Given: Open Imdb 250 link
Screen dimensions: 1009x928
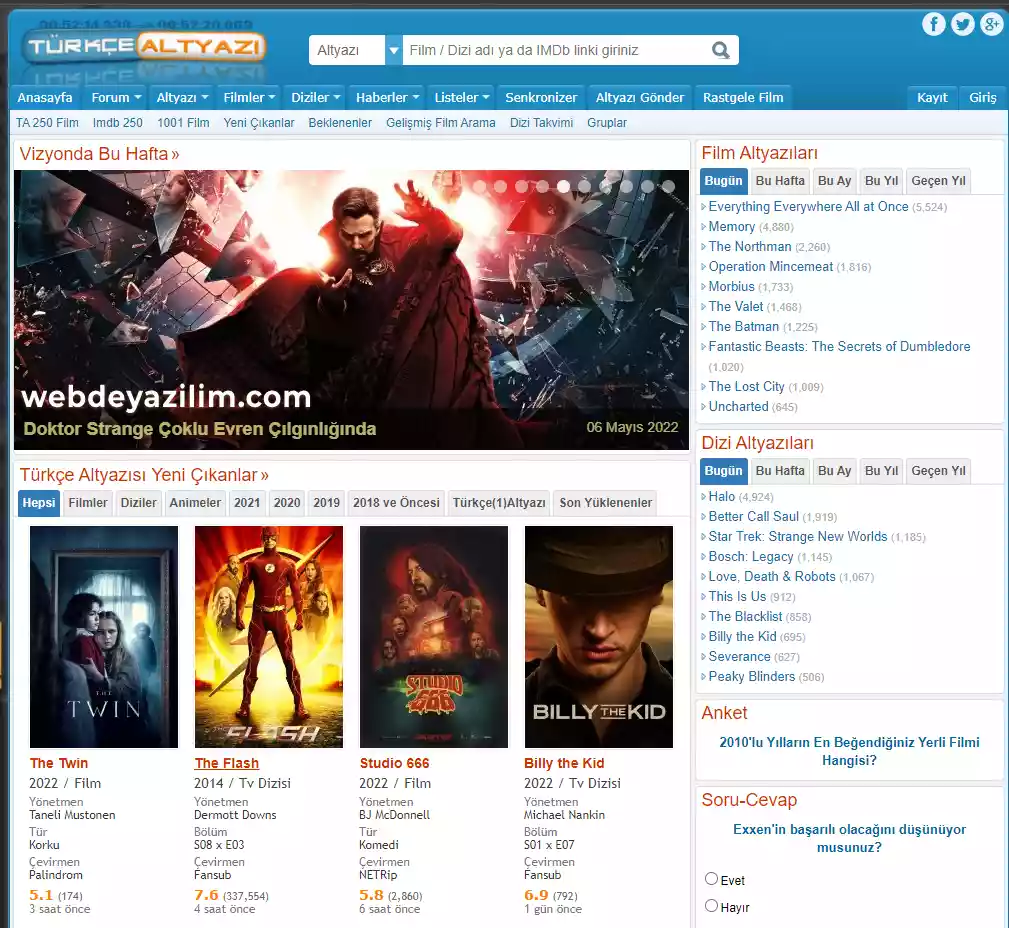Looking at the screenshot, I should pos(118,123).
